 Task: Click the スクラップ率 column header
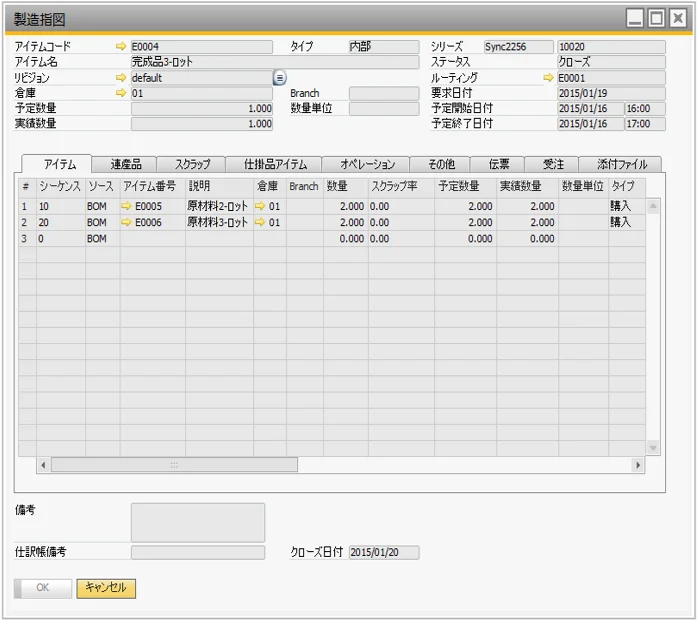pos(401,186)
